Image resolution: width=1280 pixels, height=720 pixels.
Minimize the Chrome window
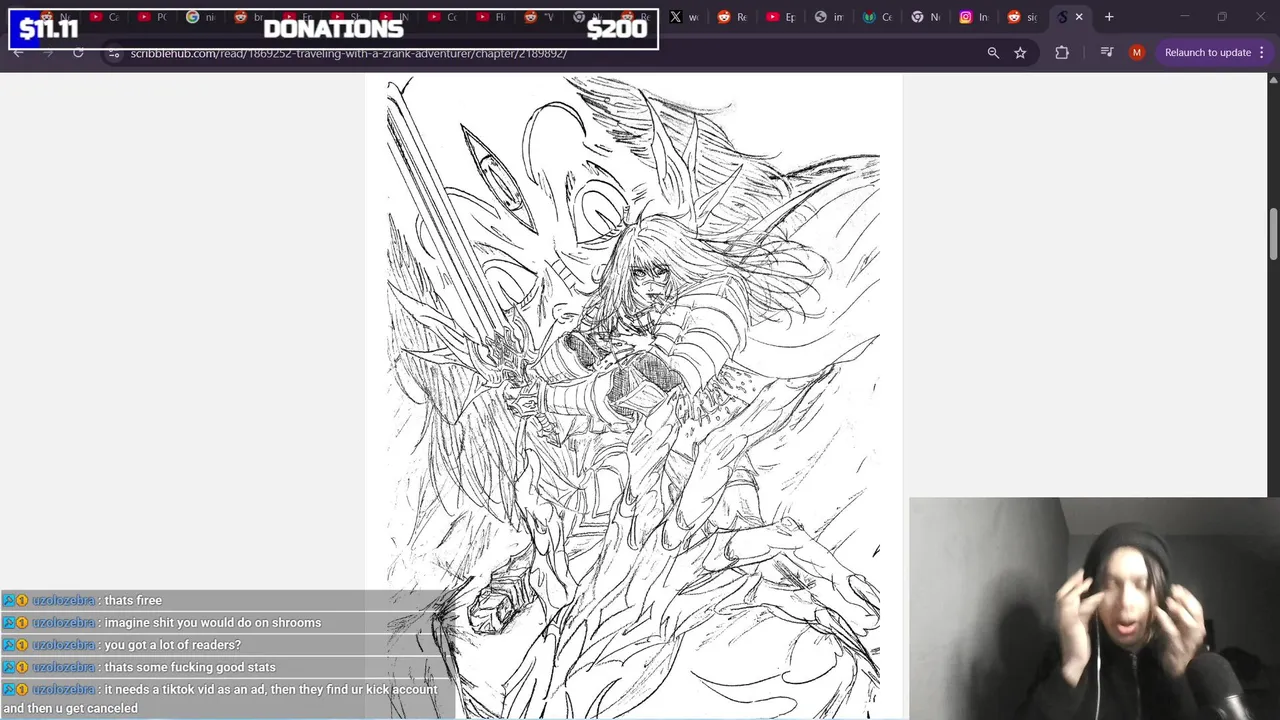coord(1185,17)
